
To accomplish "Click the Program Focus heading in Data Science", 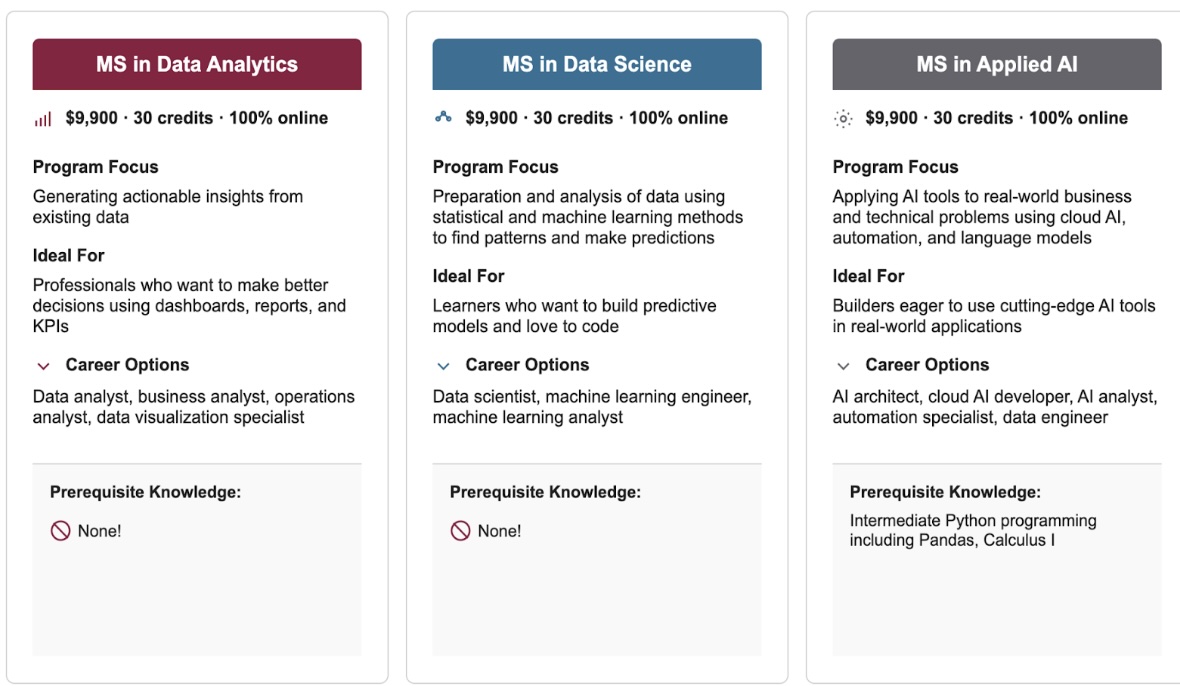I will coord(496,167).
